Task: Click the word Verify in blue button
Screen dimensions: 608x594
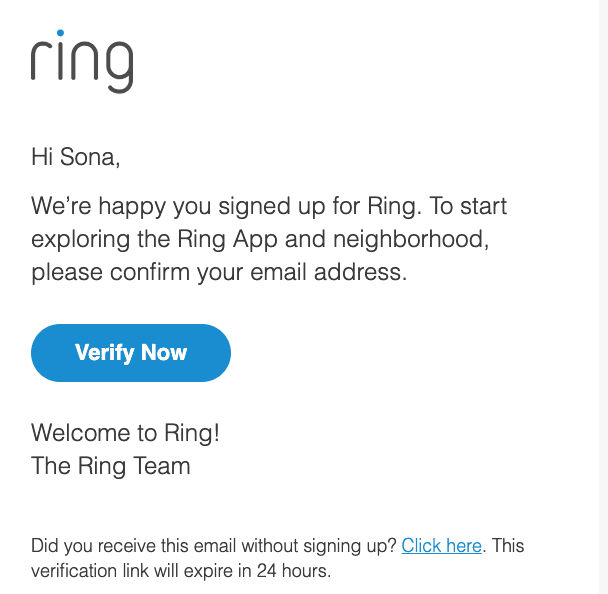Action: click(x=104, y=352)
